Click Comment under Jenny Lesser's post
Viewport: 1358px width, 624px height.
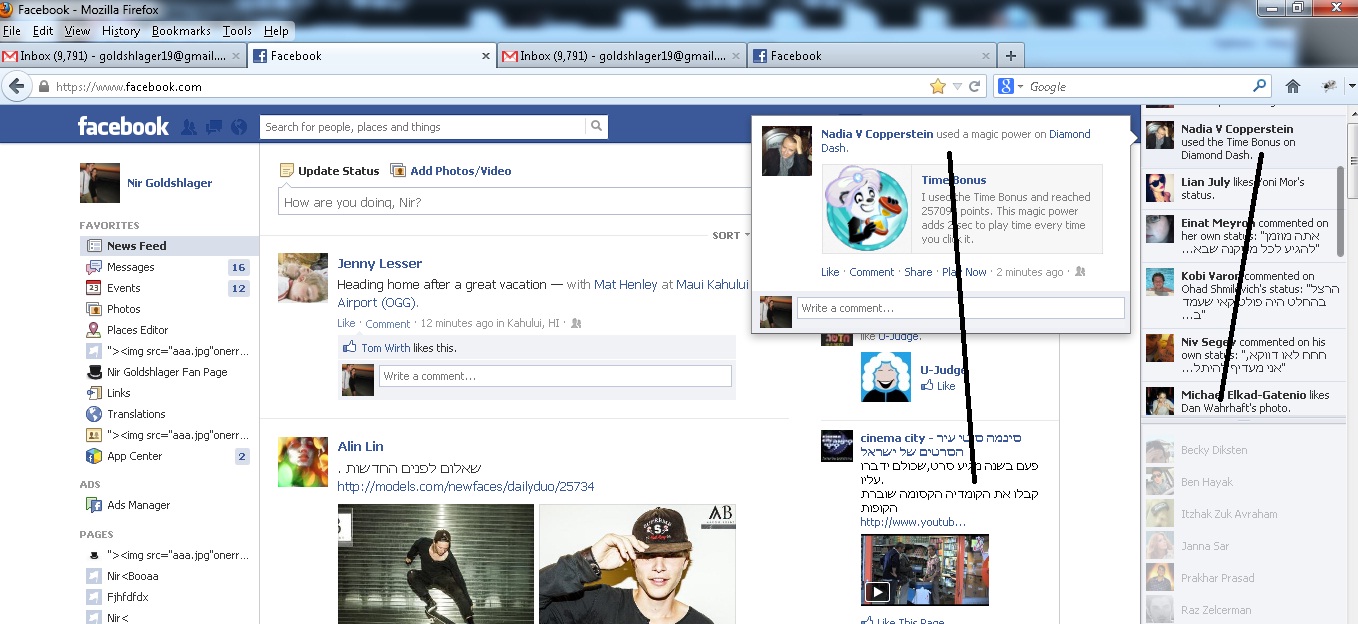[388, 324]
